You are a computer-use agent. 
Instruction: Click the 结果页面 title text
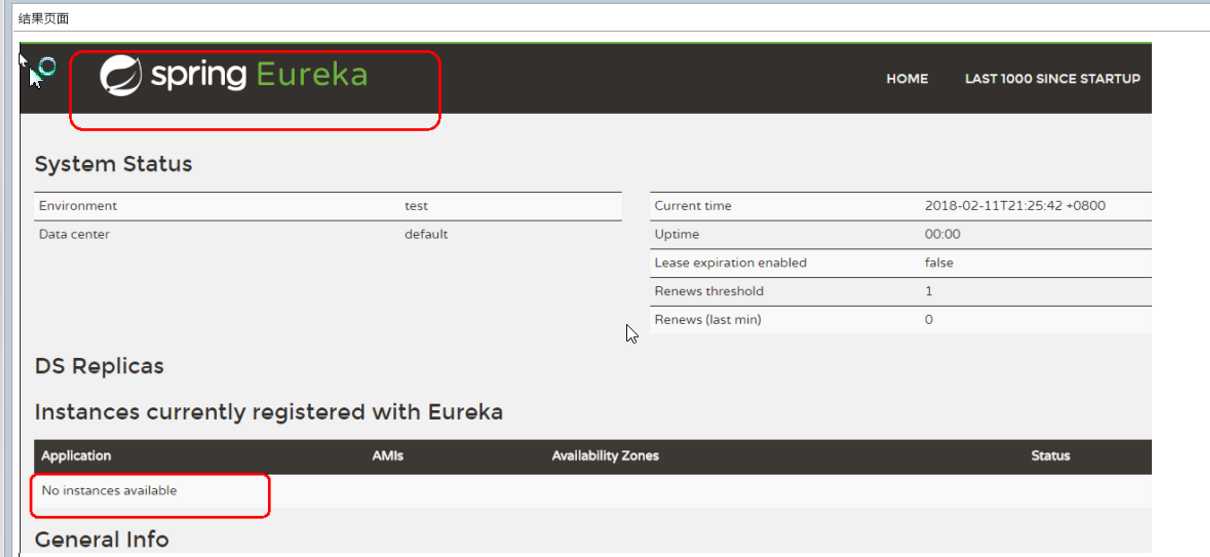[44, 19]
